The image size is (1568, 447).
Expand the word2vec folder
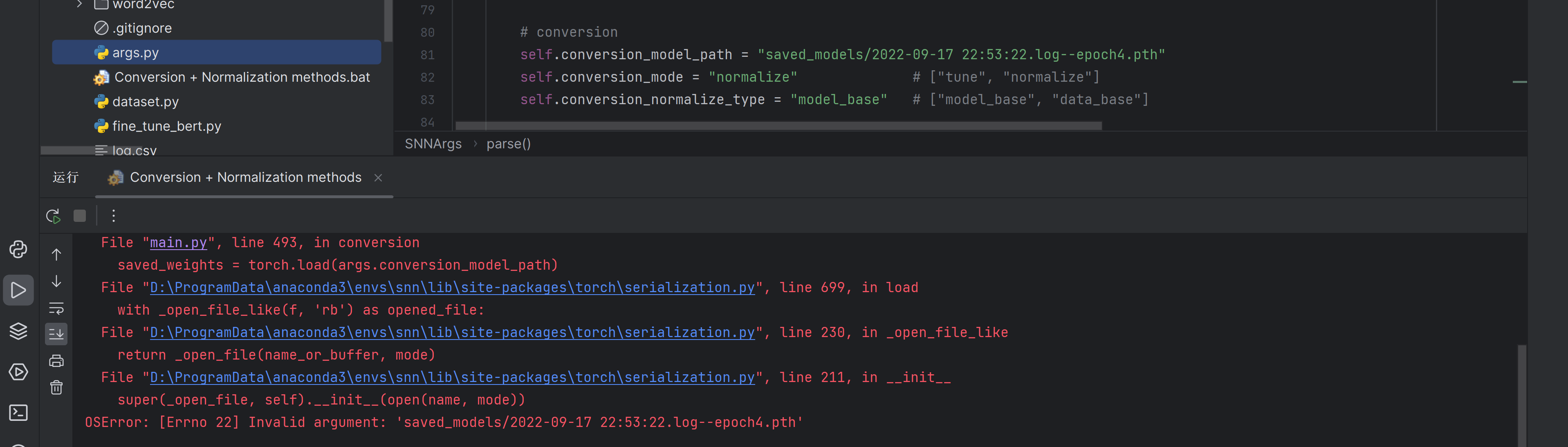coord(79,4)
